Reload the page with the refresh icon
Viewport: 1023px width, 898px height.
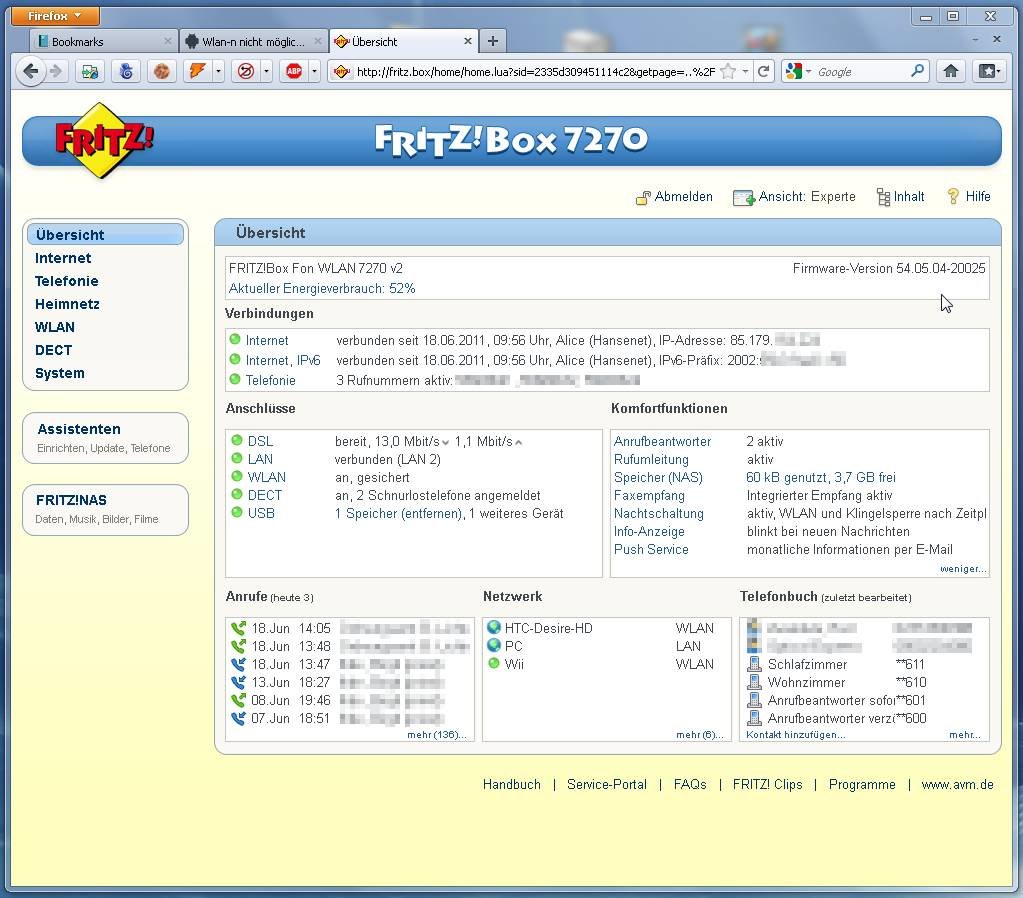[x=763, y=71]
